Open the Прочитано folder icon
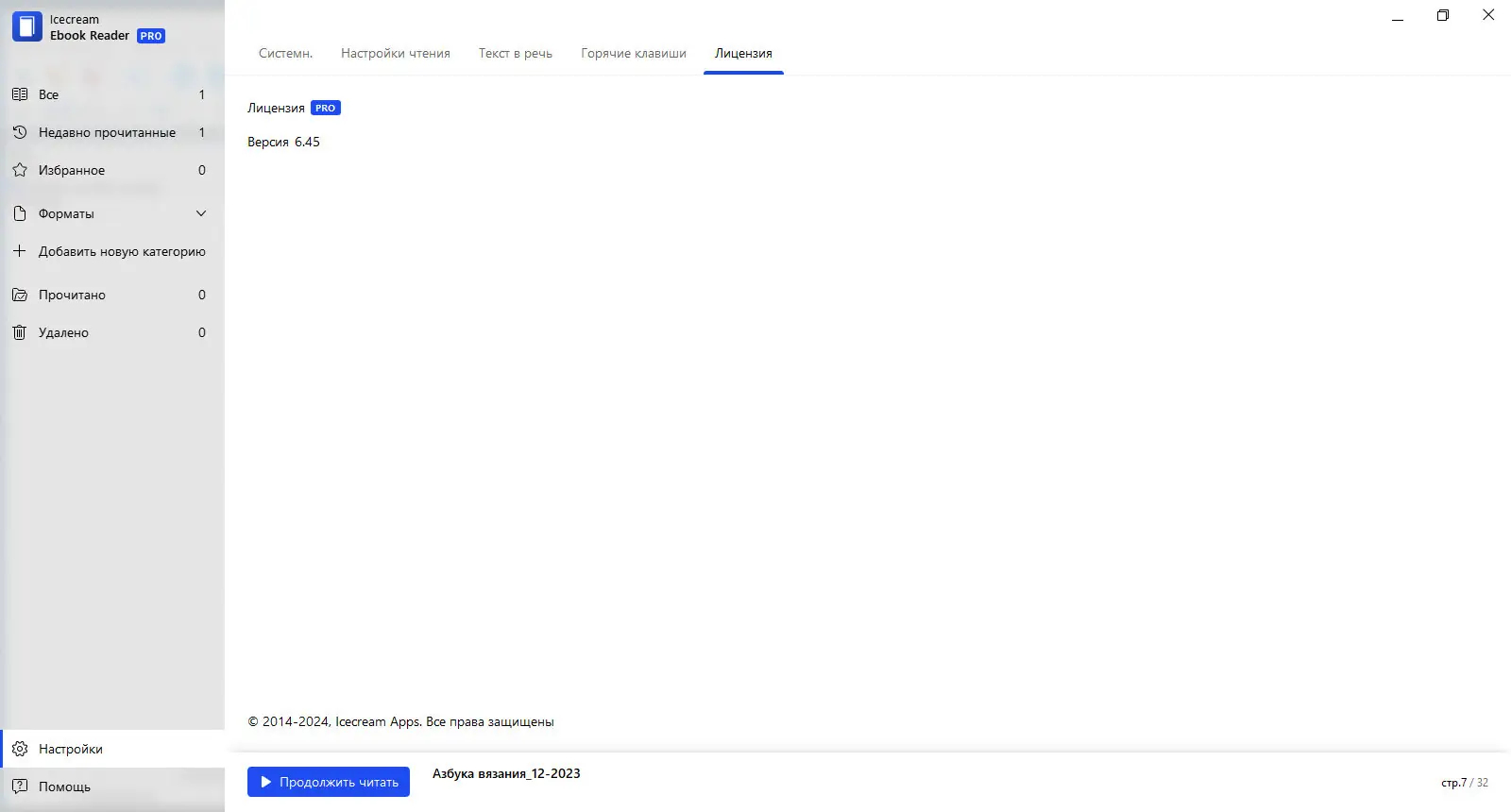Screen dimensions: 1511x812 (x=20, y=295)
